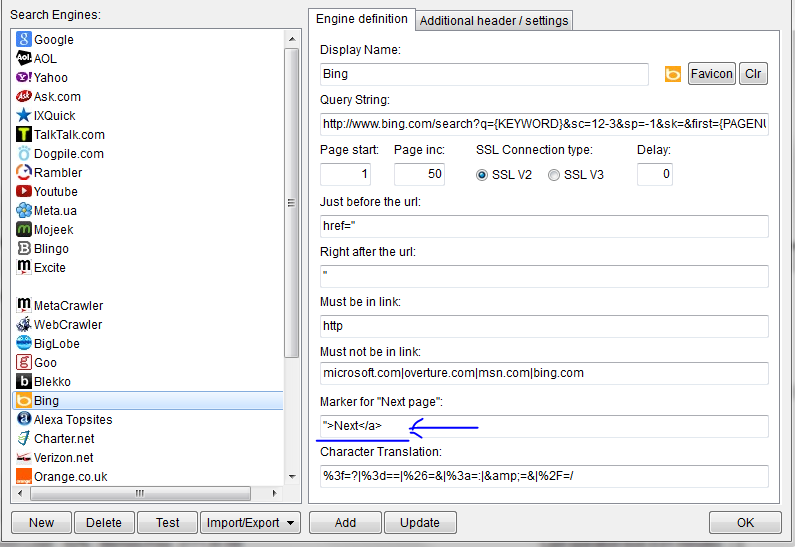Select the Dogpile.com icon
Image resolution: width=795 pixels, height=547 pixels.
pyautogui.click(x=23, y=153)
